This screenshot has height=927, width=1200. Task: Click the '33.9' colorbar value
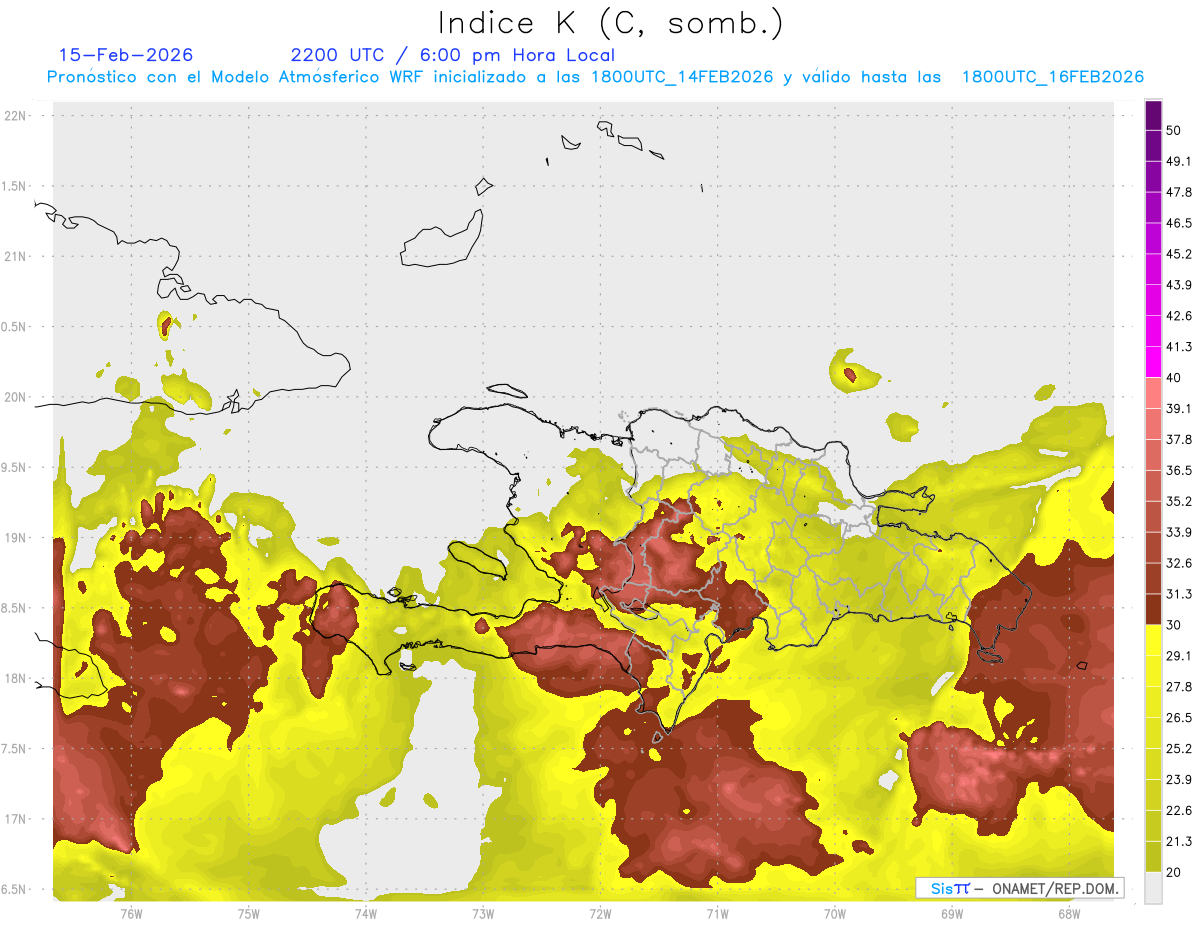1179,532
